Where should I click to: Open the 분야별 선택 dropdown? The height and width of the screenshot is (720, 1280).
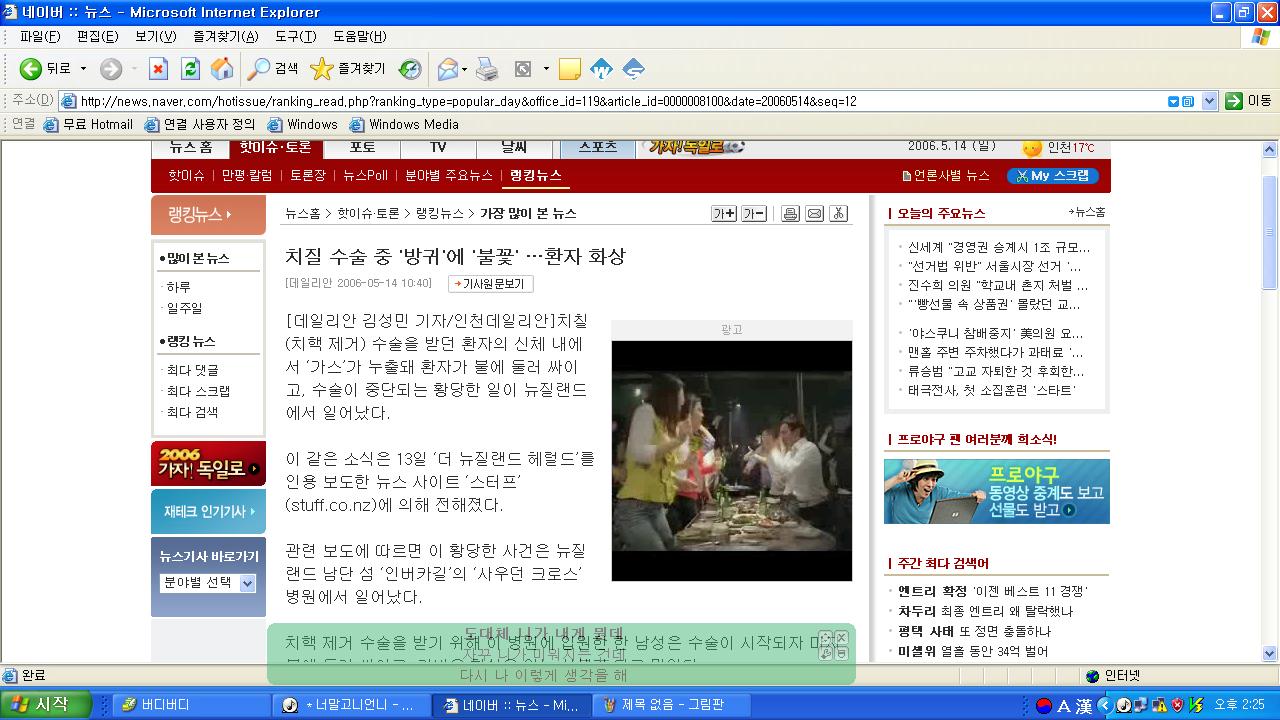(247, 583)
